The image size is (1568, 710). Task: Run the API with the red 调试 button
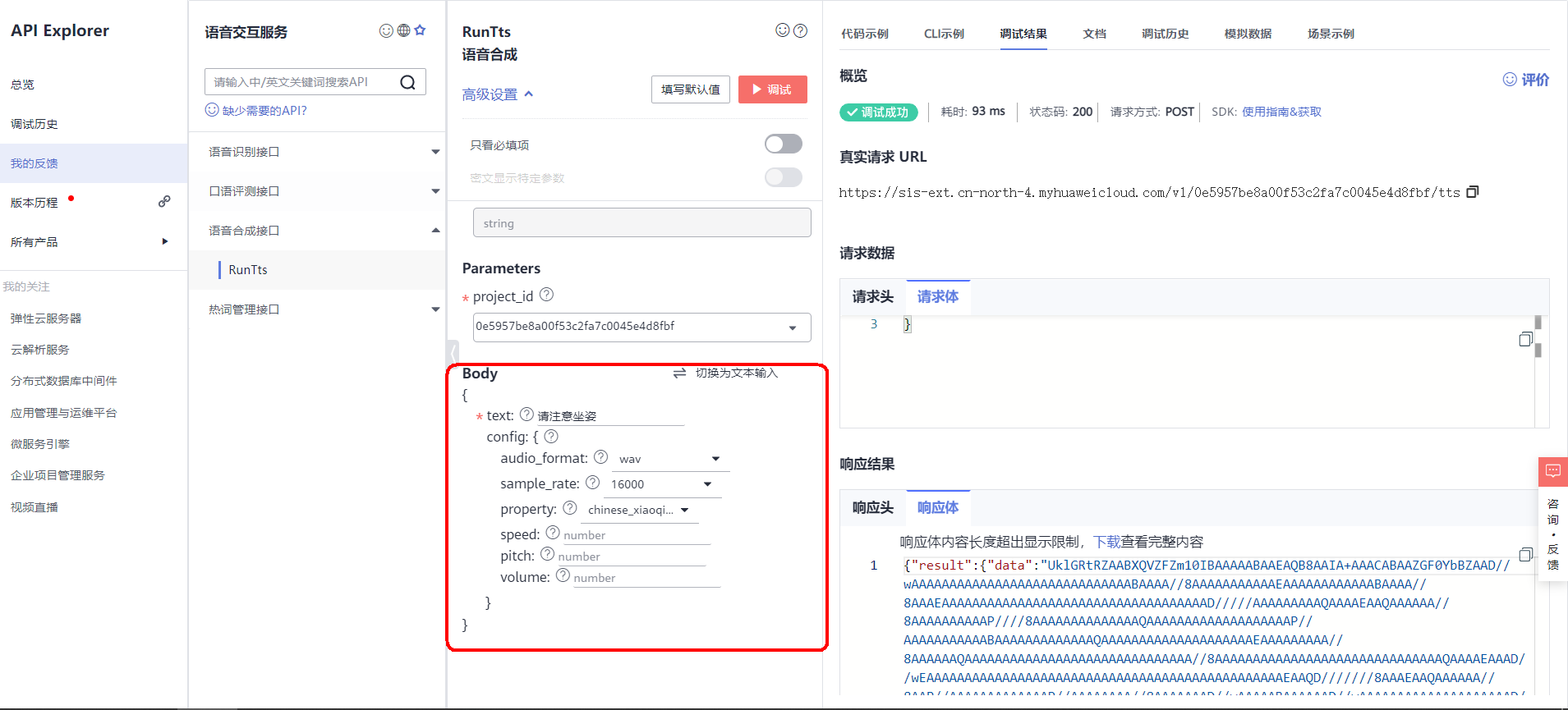point(773,89)
